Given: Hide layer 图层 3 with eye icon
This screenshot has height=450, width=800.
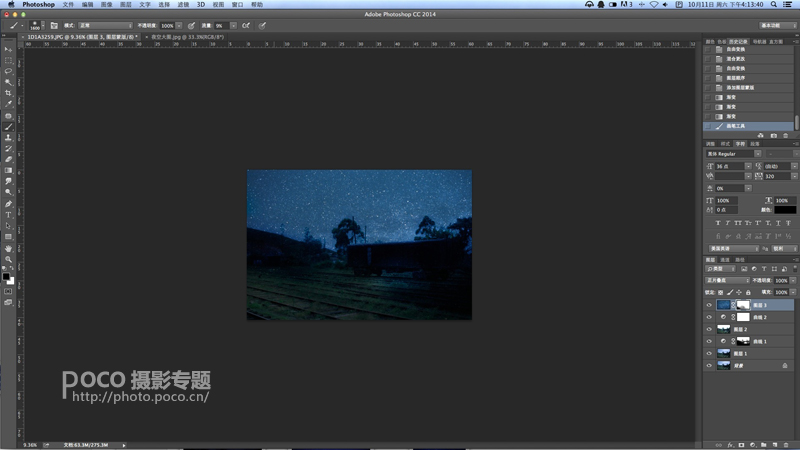Looking at the screenshot, I should pyautogui.click(x=709, y=305).
